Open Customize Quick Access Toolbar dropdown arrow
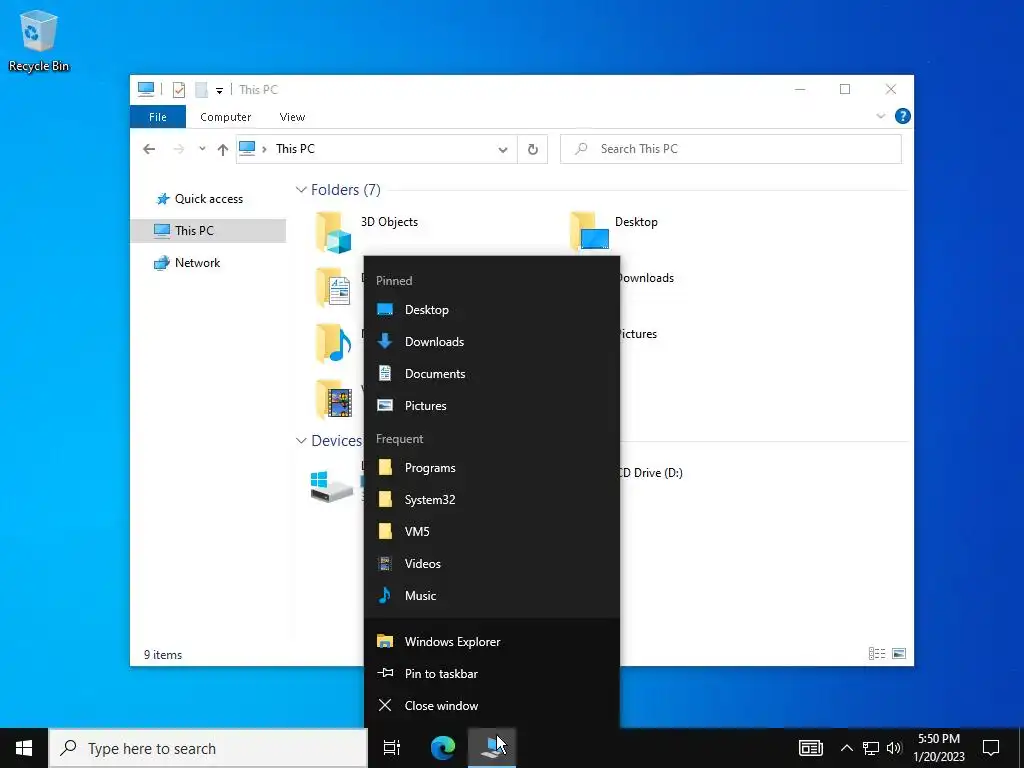Screen dimensions: 1024x768 219,91
